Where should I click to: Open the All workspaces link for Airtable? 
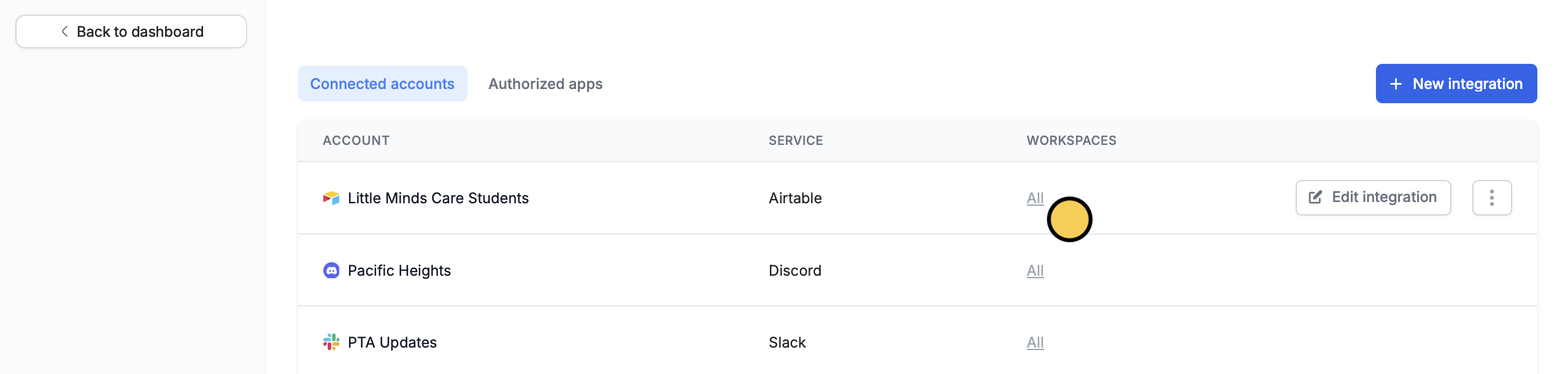1035,198
